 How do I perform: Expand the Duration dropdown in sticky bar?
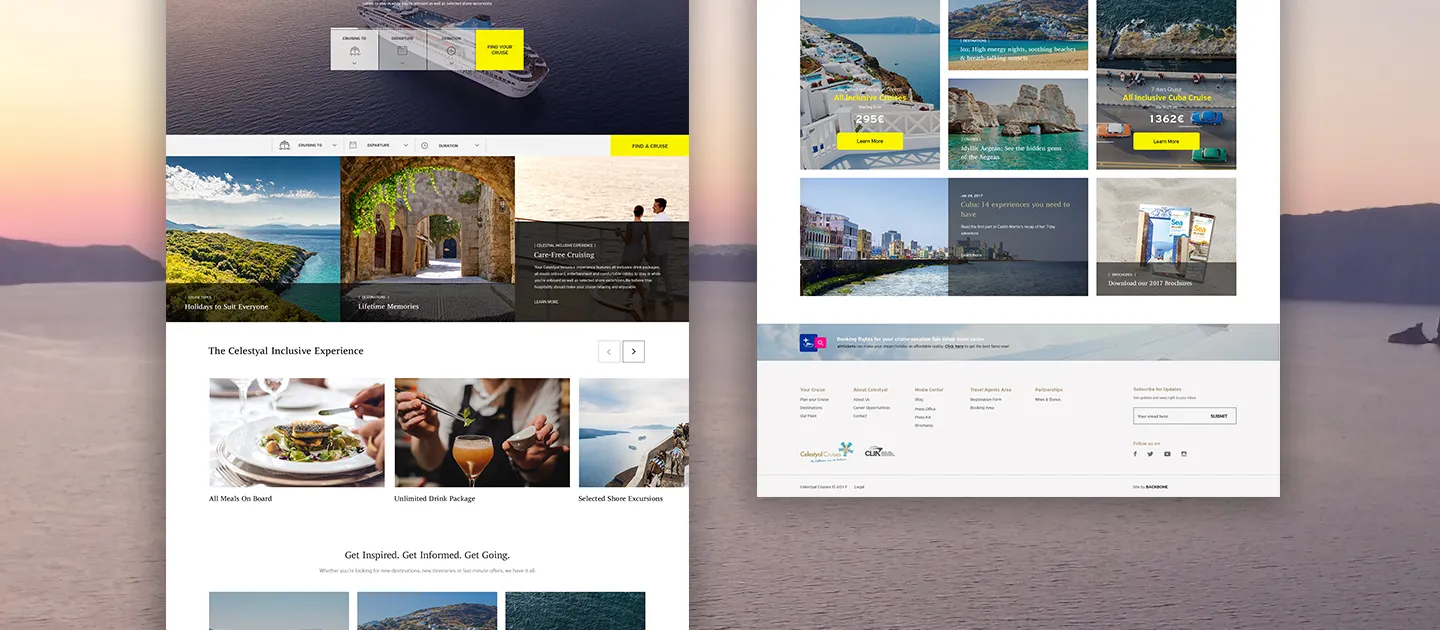click(477, 146)
